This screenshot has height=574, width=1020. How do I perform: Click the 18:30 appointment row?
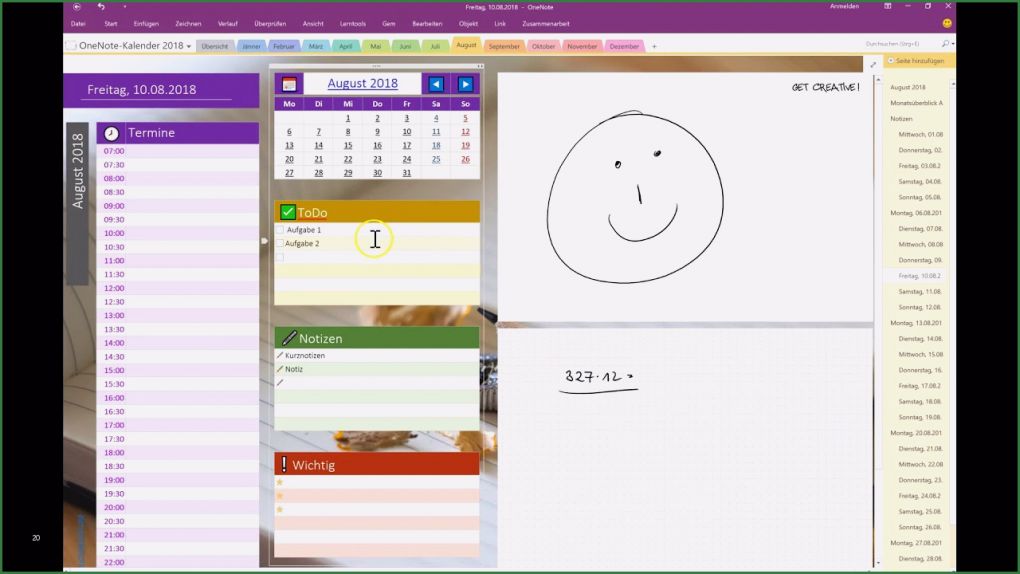178,467
